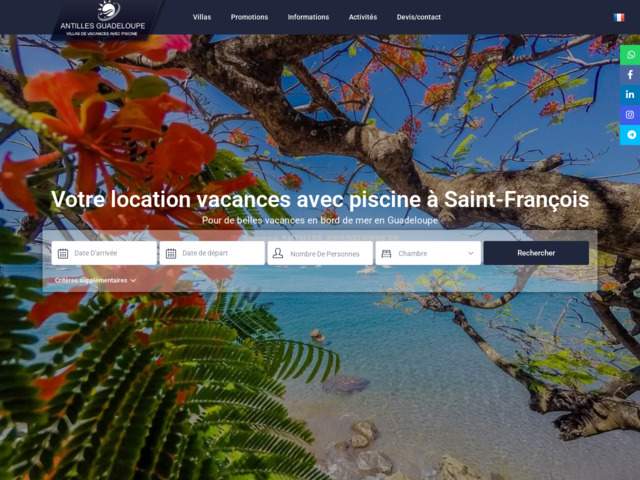The width and height of the screenshot is (640, 480).
Task: Open the WhatsApp share icon
Action: pyautogui.click(x=630, y=55)
